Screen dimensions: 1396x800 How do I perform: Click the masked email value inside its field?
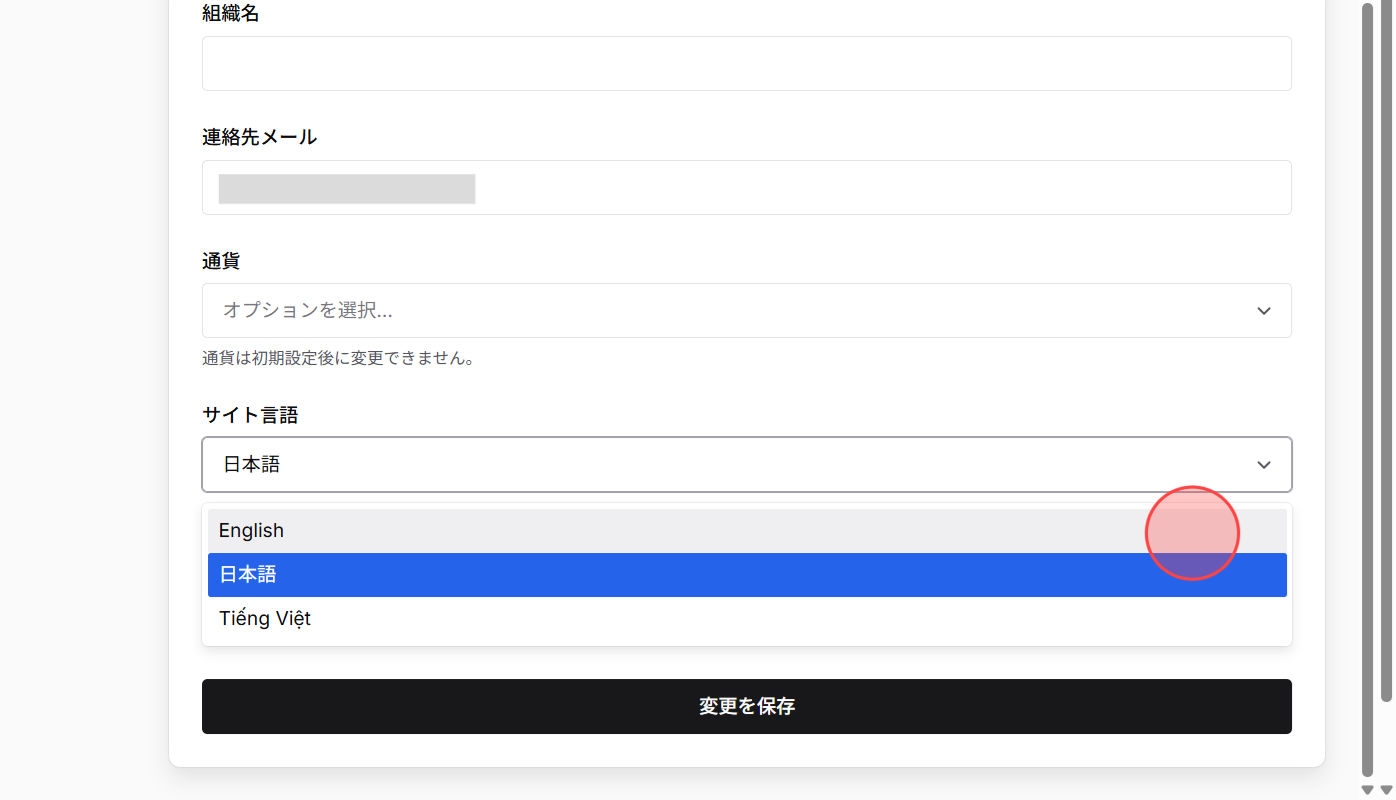(x=346, y=188)
